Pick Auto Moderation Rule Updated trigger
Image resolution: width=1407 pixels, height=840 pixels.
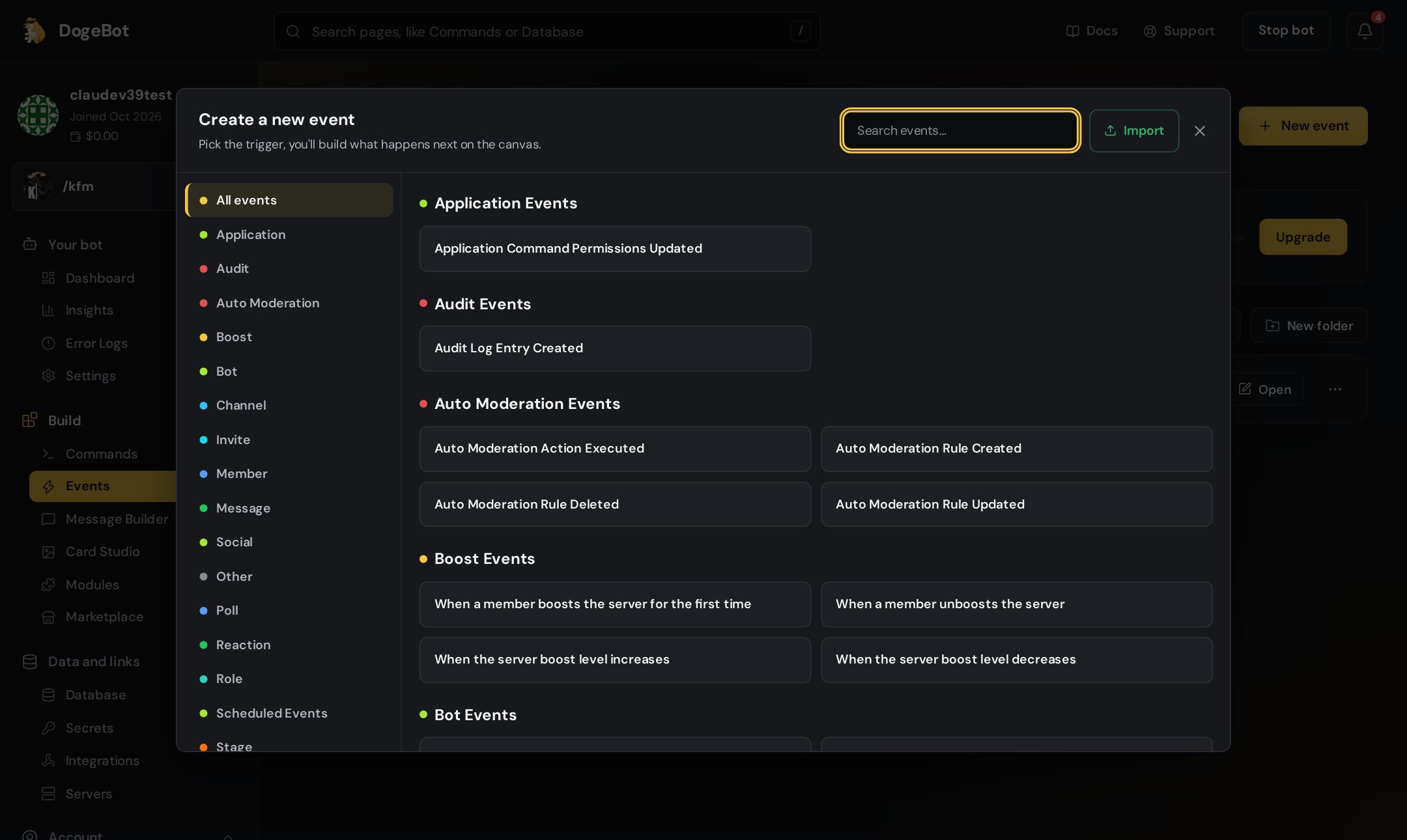[x=1016, y=504]
